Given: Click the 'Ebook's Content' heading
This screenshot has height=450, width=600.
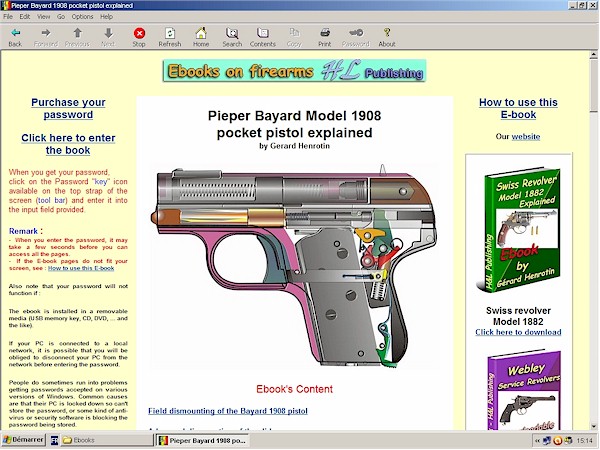Looking at the screenshot, I should pos(294,389).
